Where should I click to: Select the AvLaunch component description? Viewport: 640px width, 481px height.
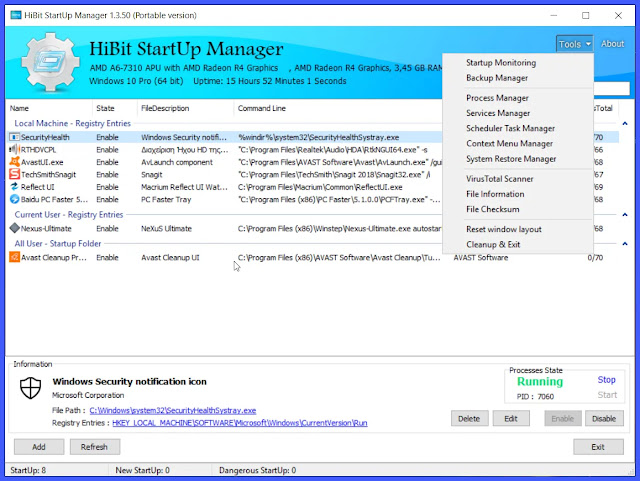(x=177, y=162)
